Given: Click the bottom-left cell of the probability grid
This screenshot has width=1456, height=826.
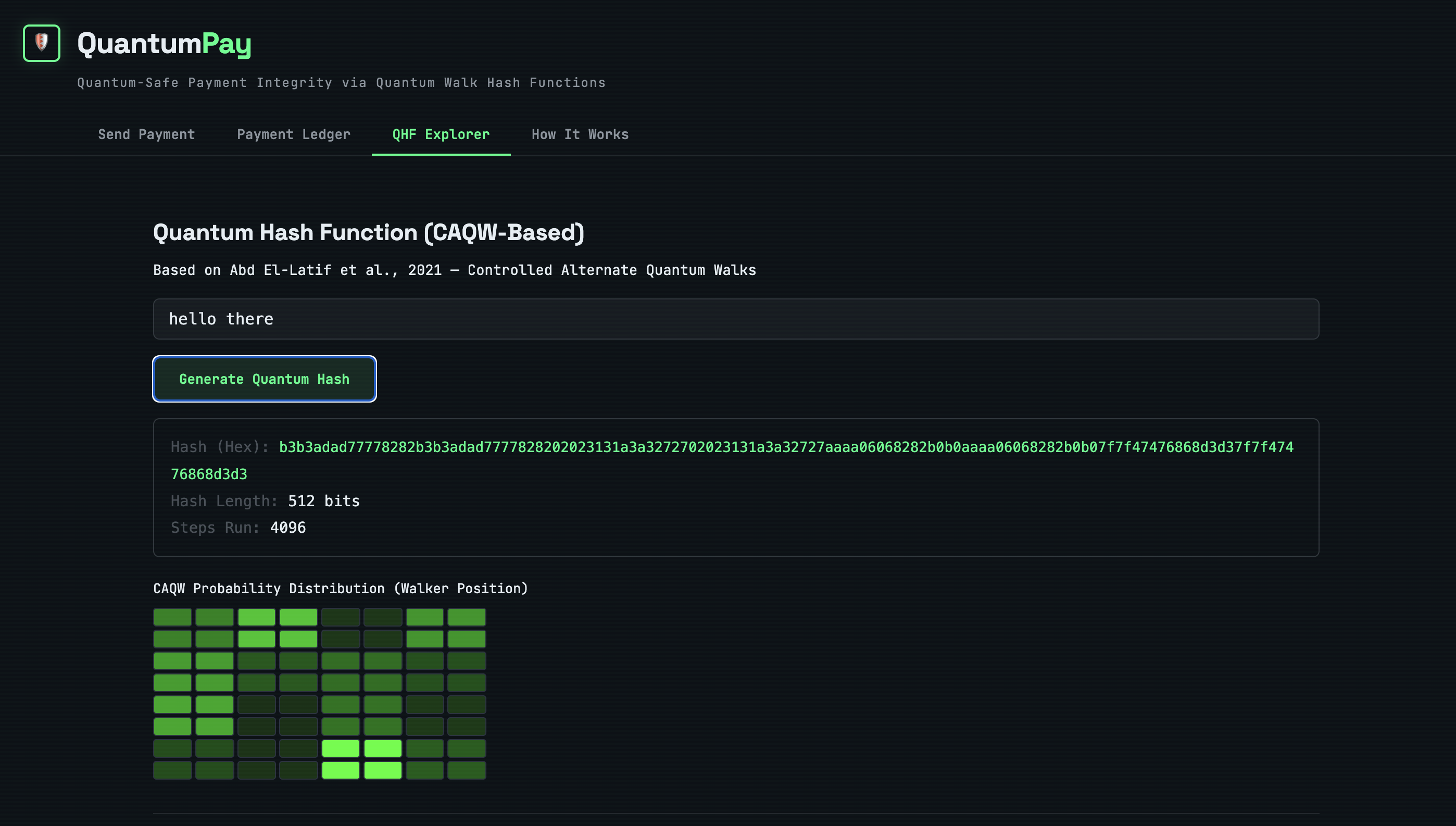Looking at the screenshot, I should 172,770.
